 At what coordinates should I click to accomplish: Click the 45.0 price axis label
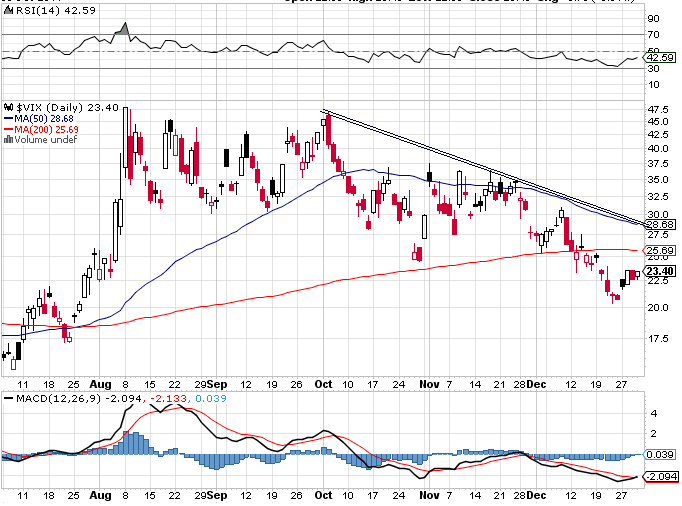pyautogui.click(x=658, y=122)
